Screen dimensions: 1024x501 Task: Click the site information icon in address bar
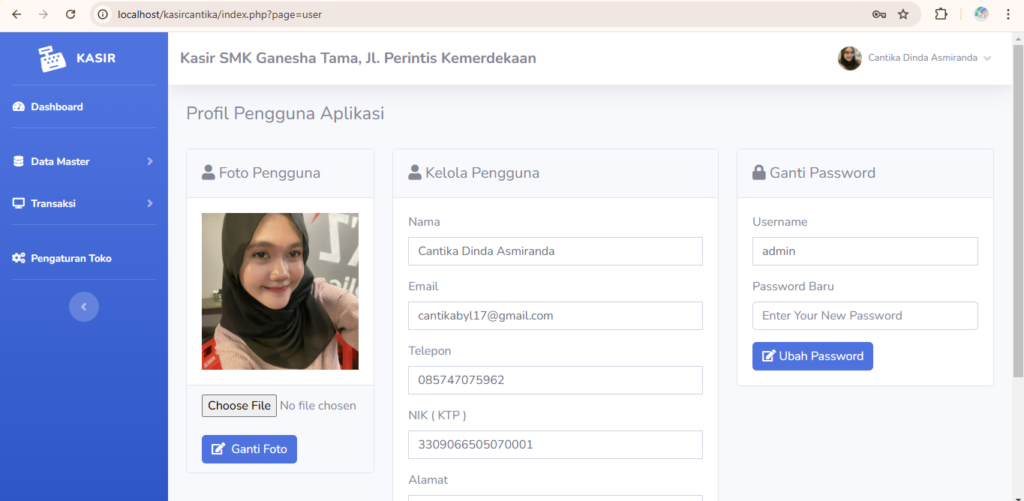(x=103, y=14)
